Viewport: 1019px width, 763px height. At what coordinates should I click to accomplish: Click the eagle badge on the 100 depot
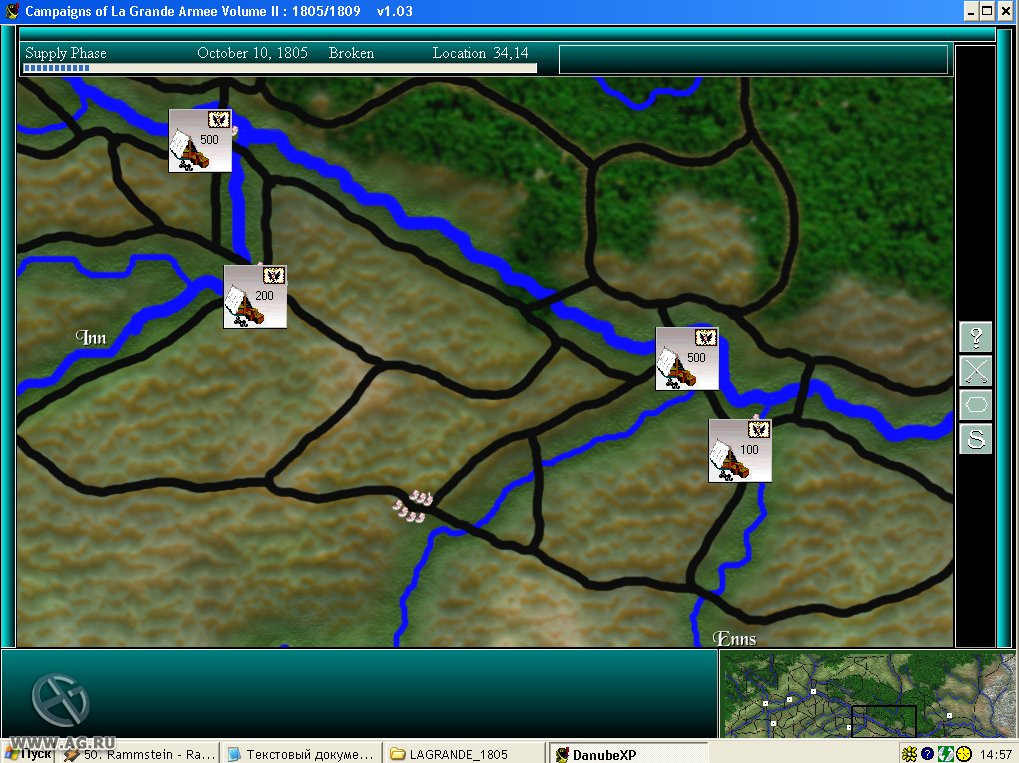pyautogui.click(x=759, y=430)
